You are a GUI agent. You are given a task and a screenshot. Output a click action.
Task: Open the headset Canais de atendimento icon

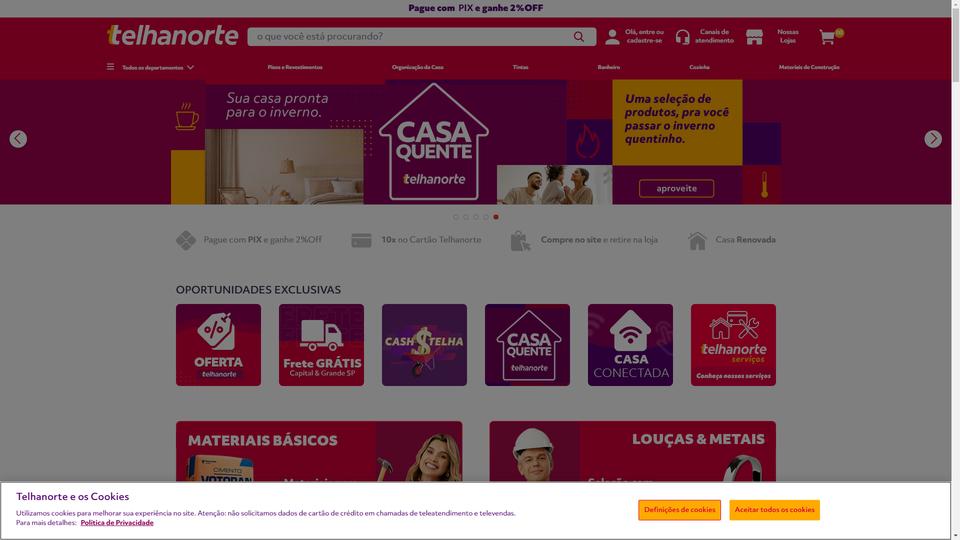683,37
